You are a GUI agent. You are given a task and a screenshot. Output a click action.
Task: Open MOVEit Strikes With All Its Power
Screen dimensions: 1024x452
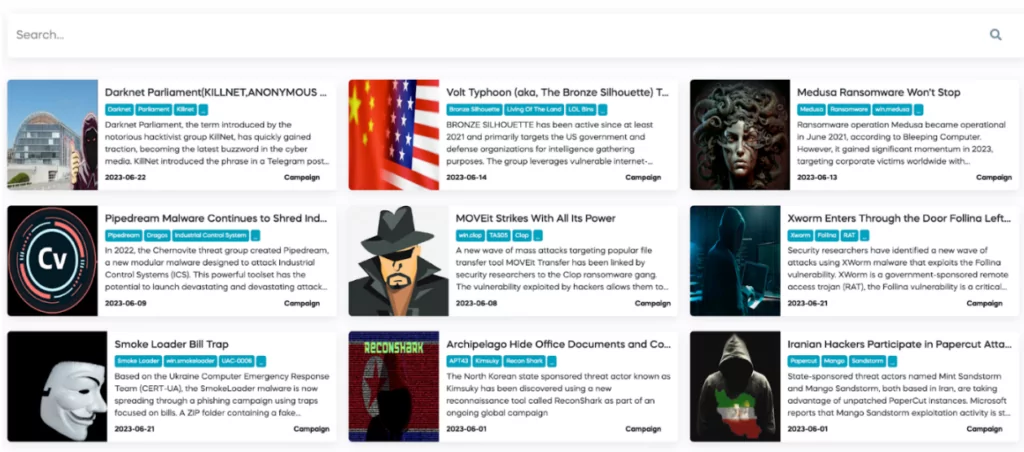[x=536, y=218]
